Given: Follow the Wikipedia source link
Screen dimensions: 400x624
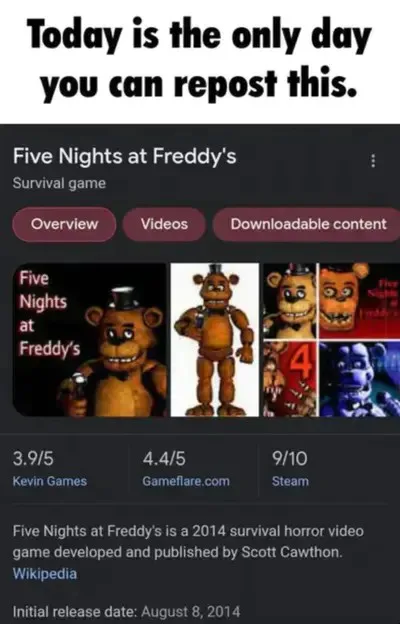Looking at the screenshot, I should tap(45, 573).
